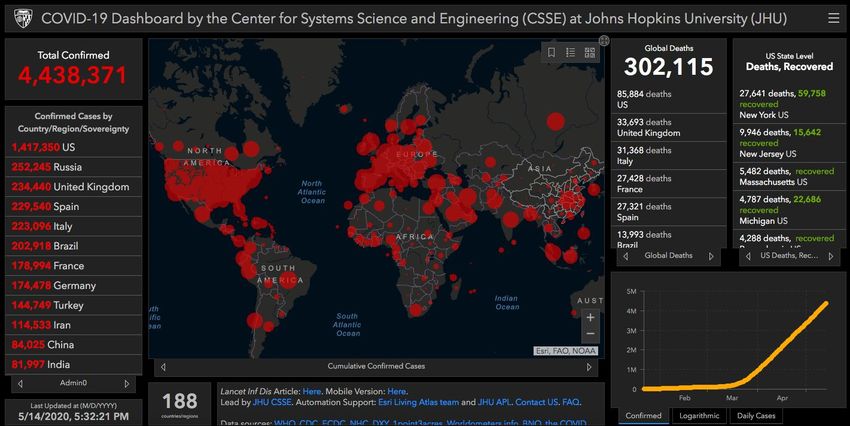The width and height of the screenshot is (850, 426).
Task: Click right arrow beside US Deaths, Rec...
Action: tap(831, 256)
